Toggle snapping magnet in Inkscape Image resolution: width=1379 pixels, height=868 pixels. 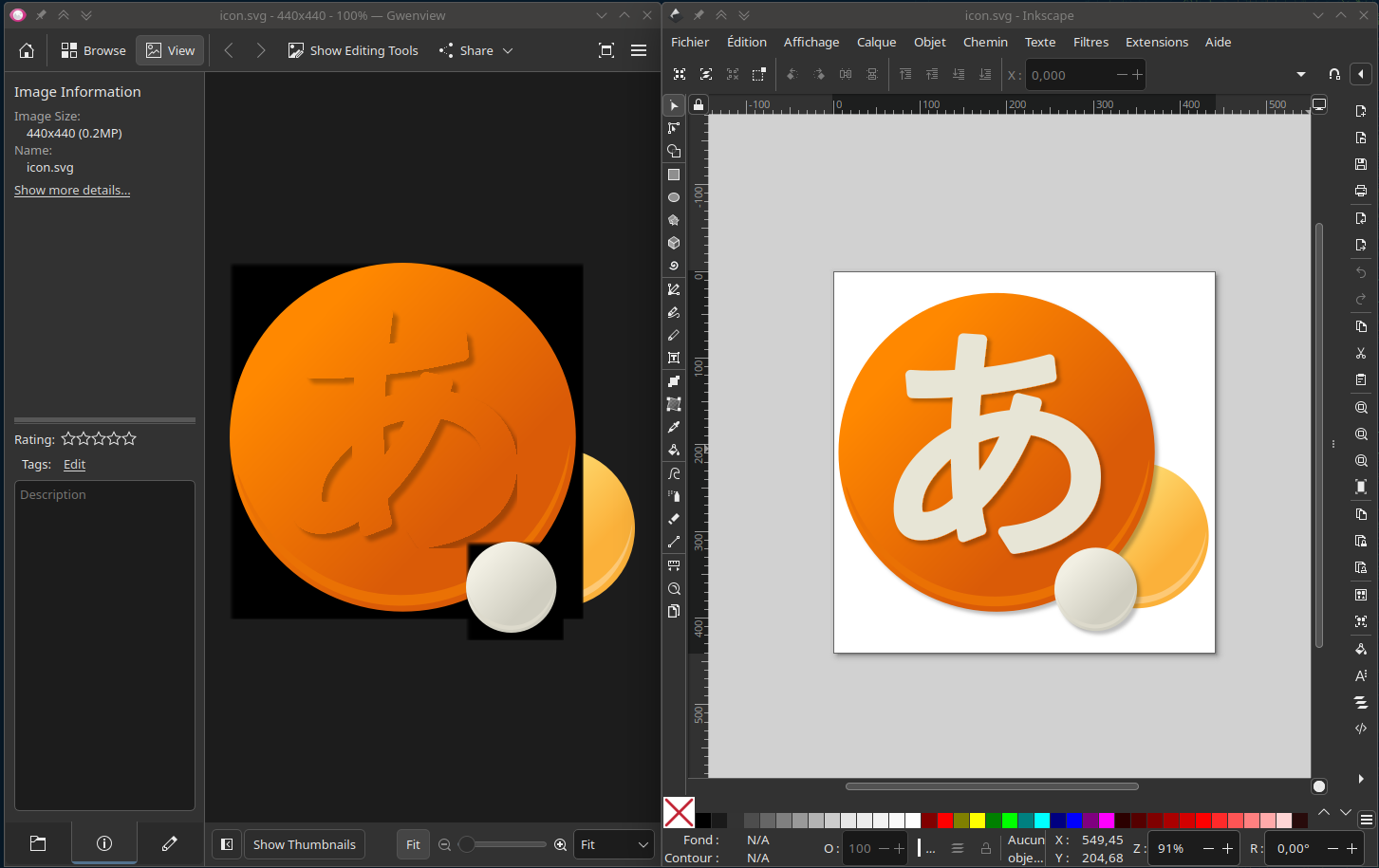click(1334, 74)
